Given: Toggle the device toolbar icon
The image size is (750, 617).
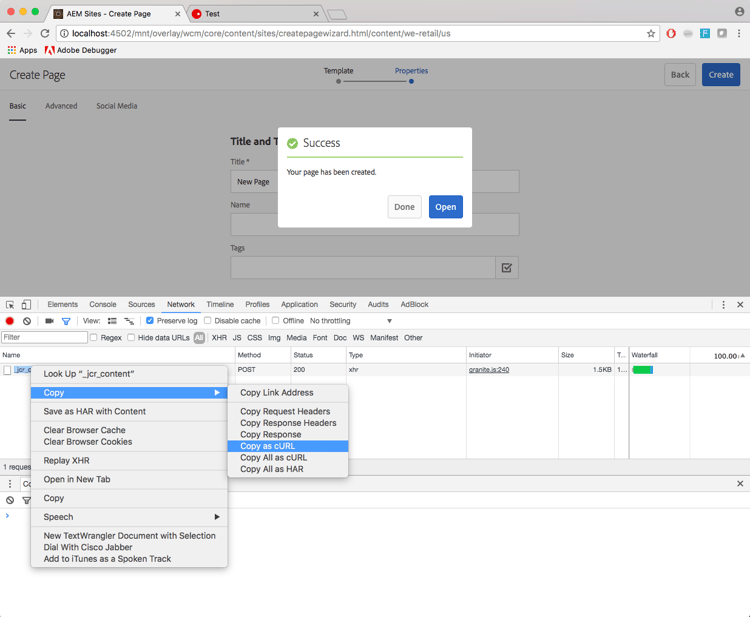Looking at the screenshot, I should click(26, 305).
